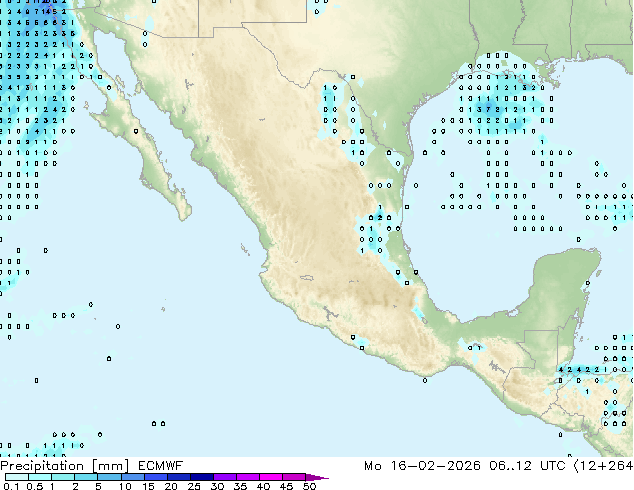
Task: Pick the 5–10 mm blue legend swatch
Action: [x=110, y=477]
